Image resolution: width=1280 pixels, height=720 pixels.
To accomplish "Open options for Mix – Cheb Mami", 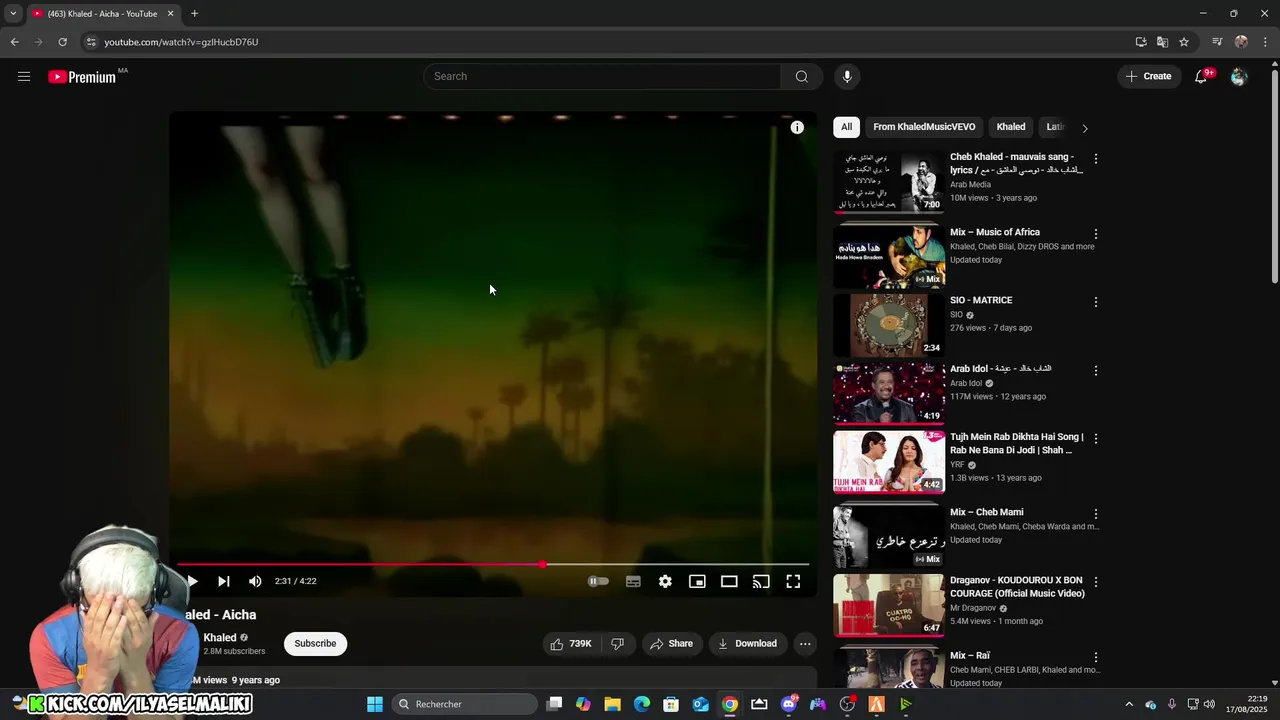I will (x=1096, y=514).
